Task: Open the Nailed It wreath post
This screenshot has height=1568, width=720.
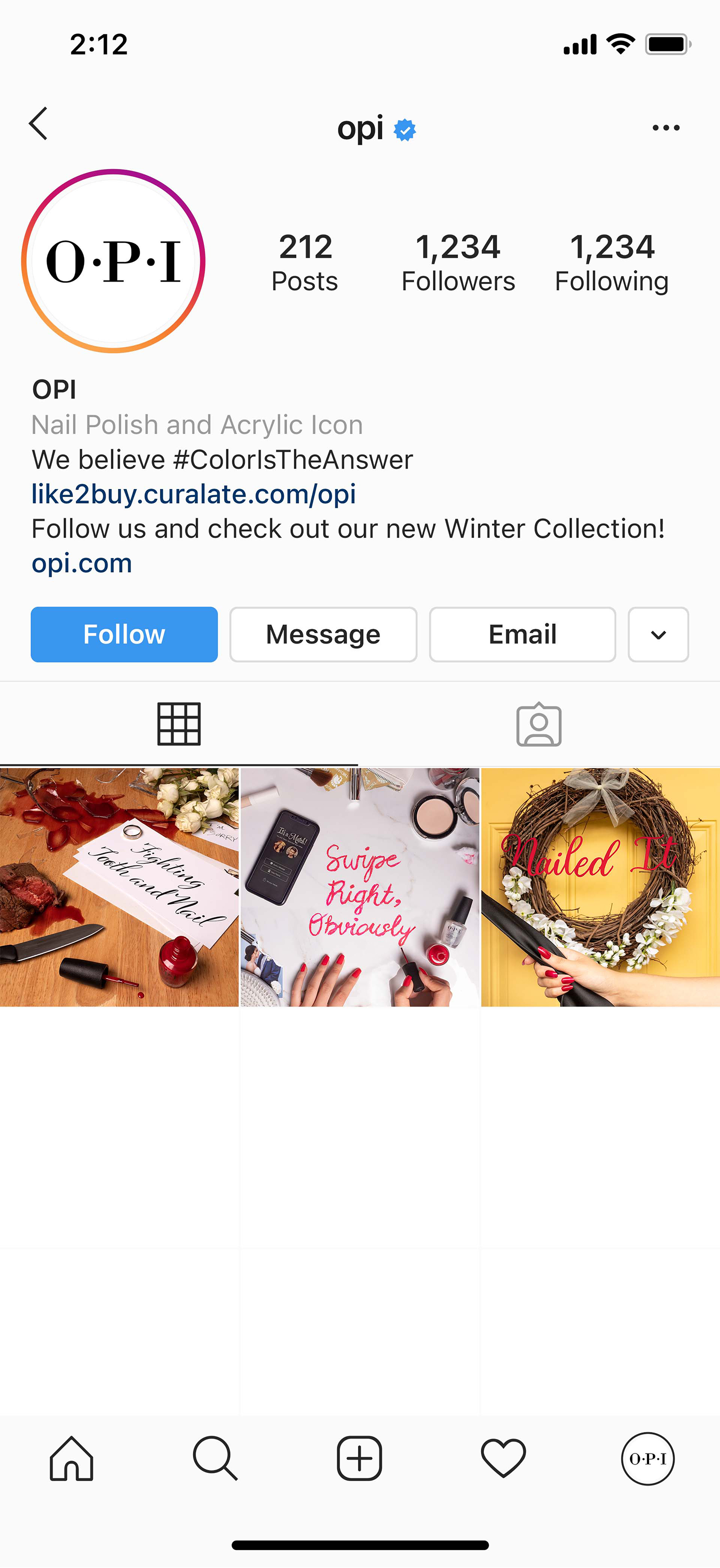Action: tap(600, 887)
